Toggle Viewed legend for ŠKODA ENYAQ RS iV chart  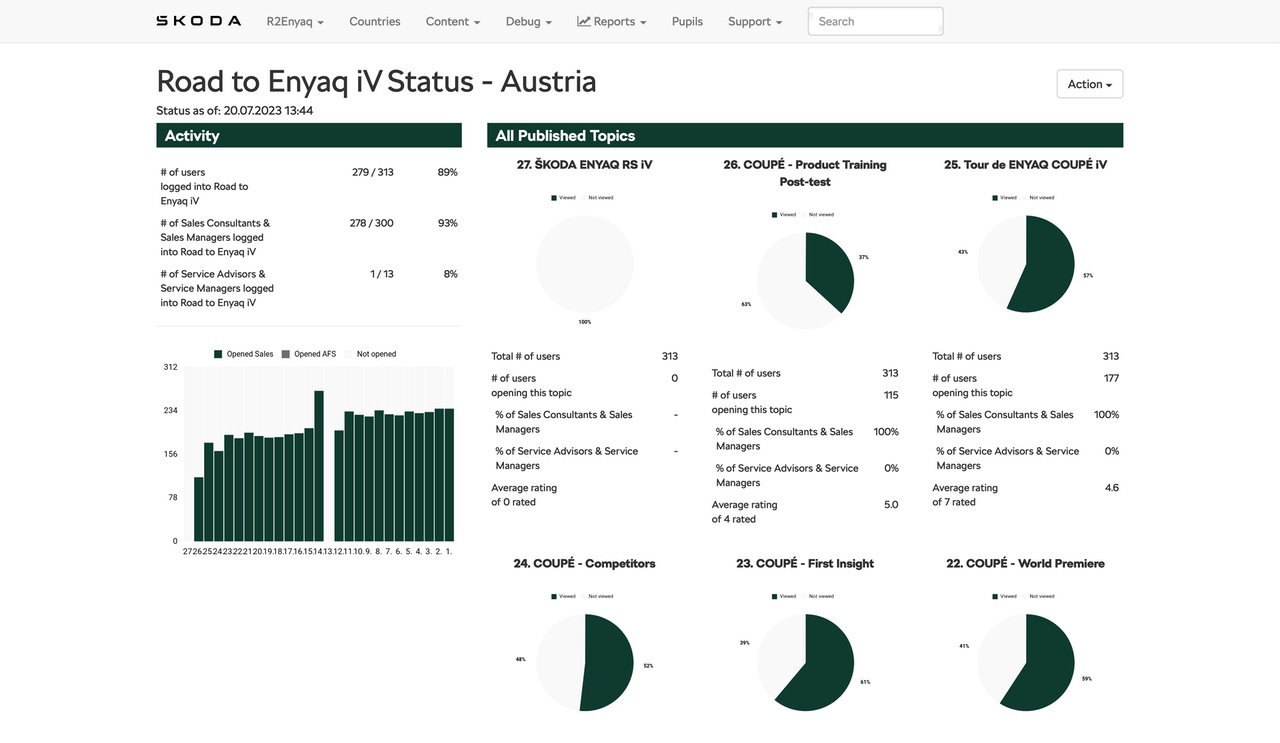pyautogui.click(x=563, y=198)
